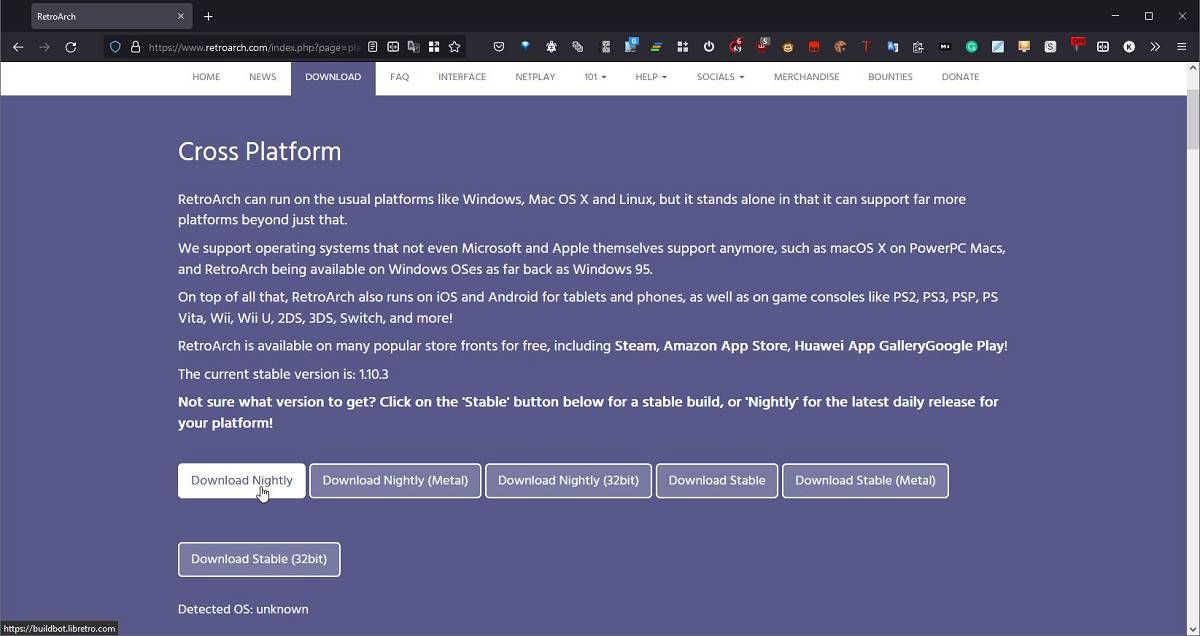Click the Download Stable (32bit) button
The height and width of the screenshot is (636, 1200).
tap(259, 559)
